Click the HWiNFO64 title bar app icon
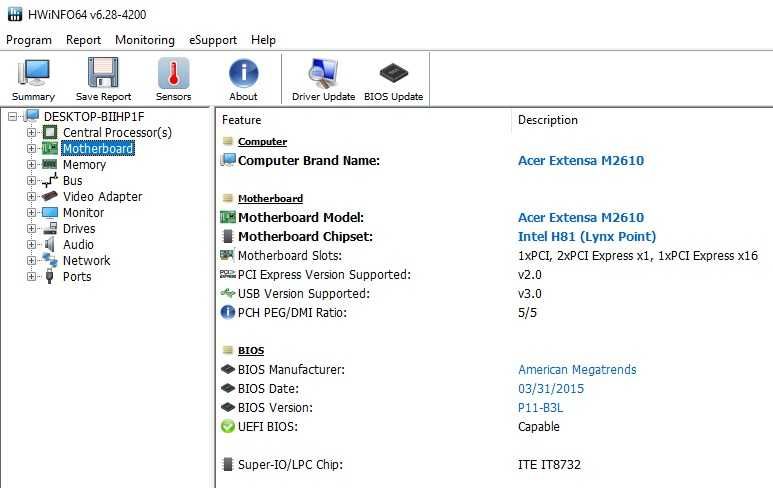The width and height of the screenshot is (773, 488). pos(15,14)
